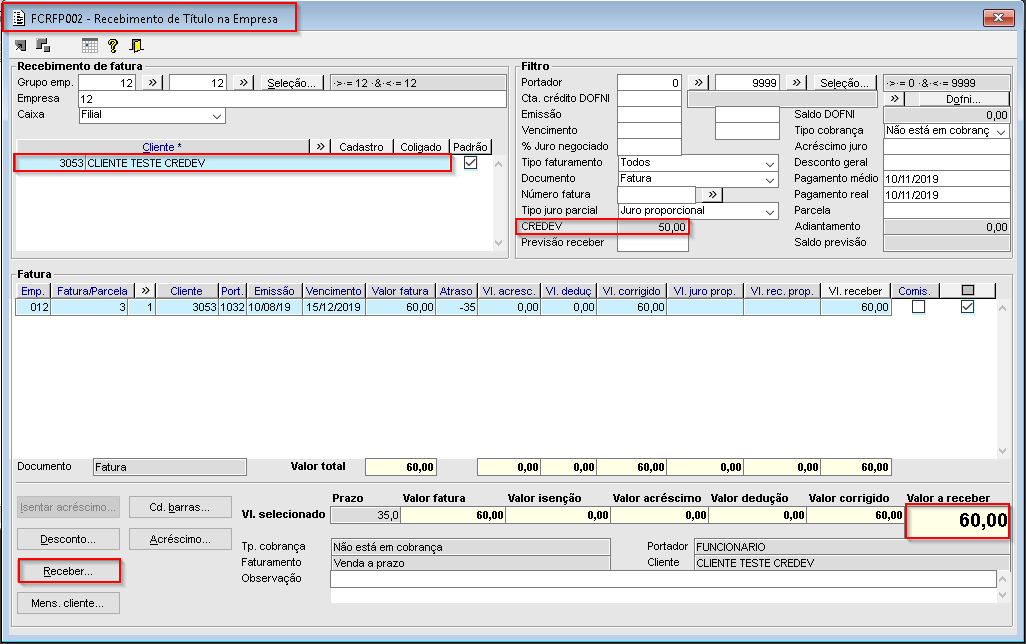Click the Observação text field
The image size is (1026, 644).
(663, 579)
